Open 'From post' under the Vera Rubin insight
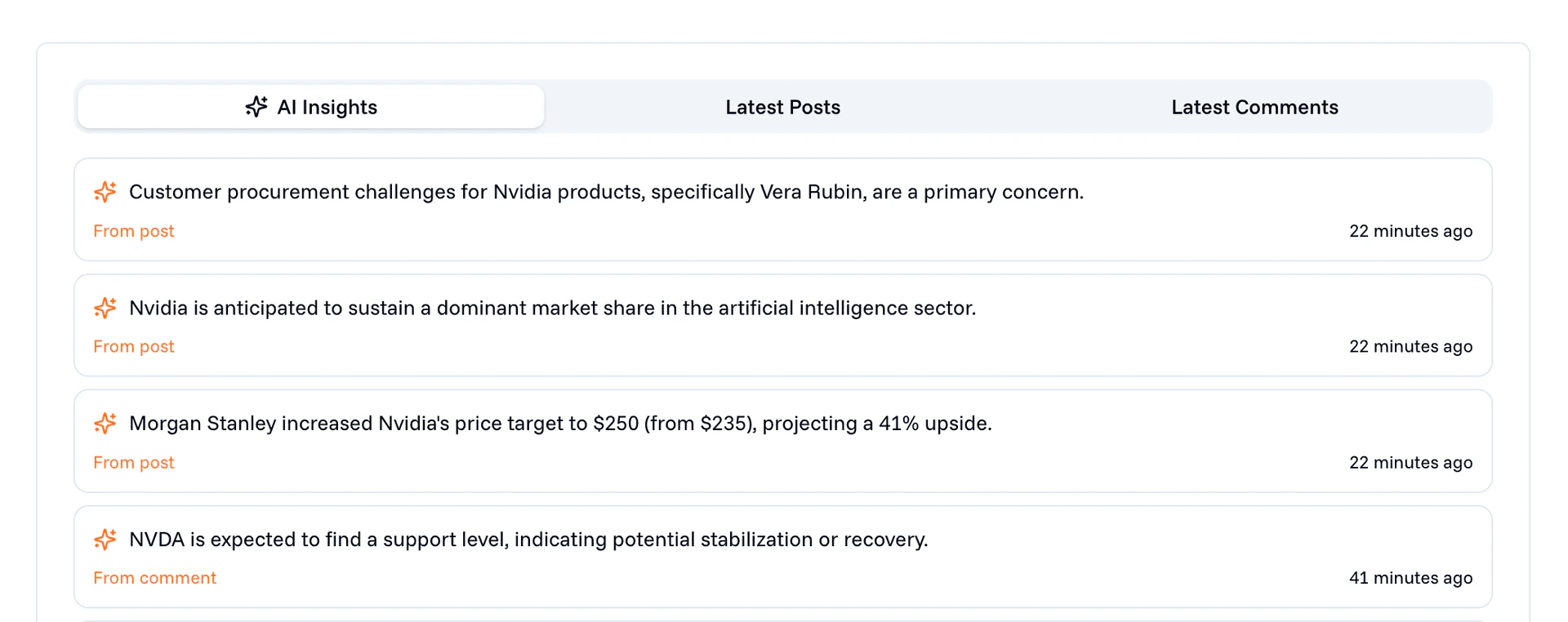The width and height of the screenshot is (1568, 622). click(x=133, y=231)
